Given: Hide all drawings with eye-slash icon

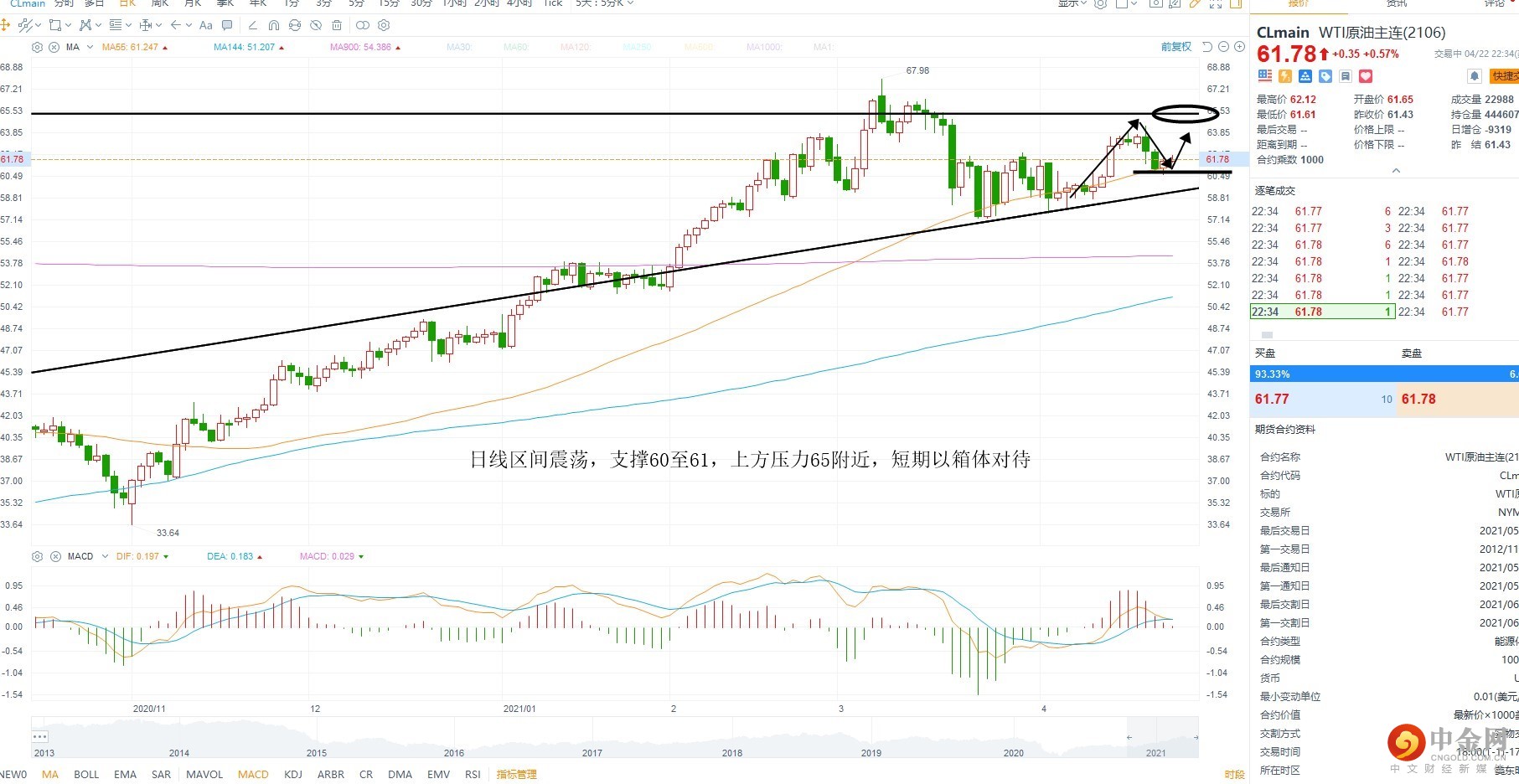Looking at the screenshot, I should (316, 25).
